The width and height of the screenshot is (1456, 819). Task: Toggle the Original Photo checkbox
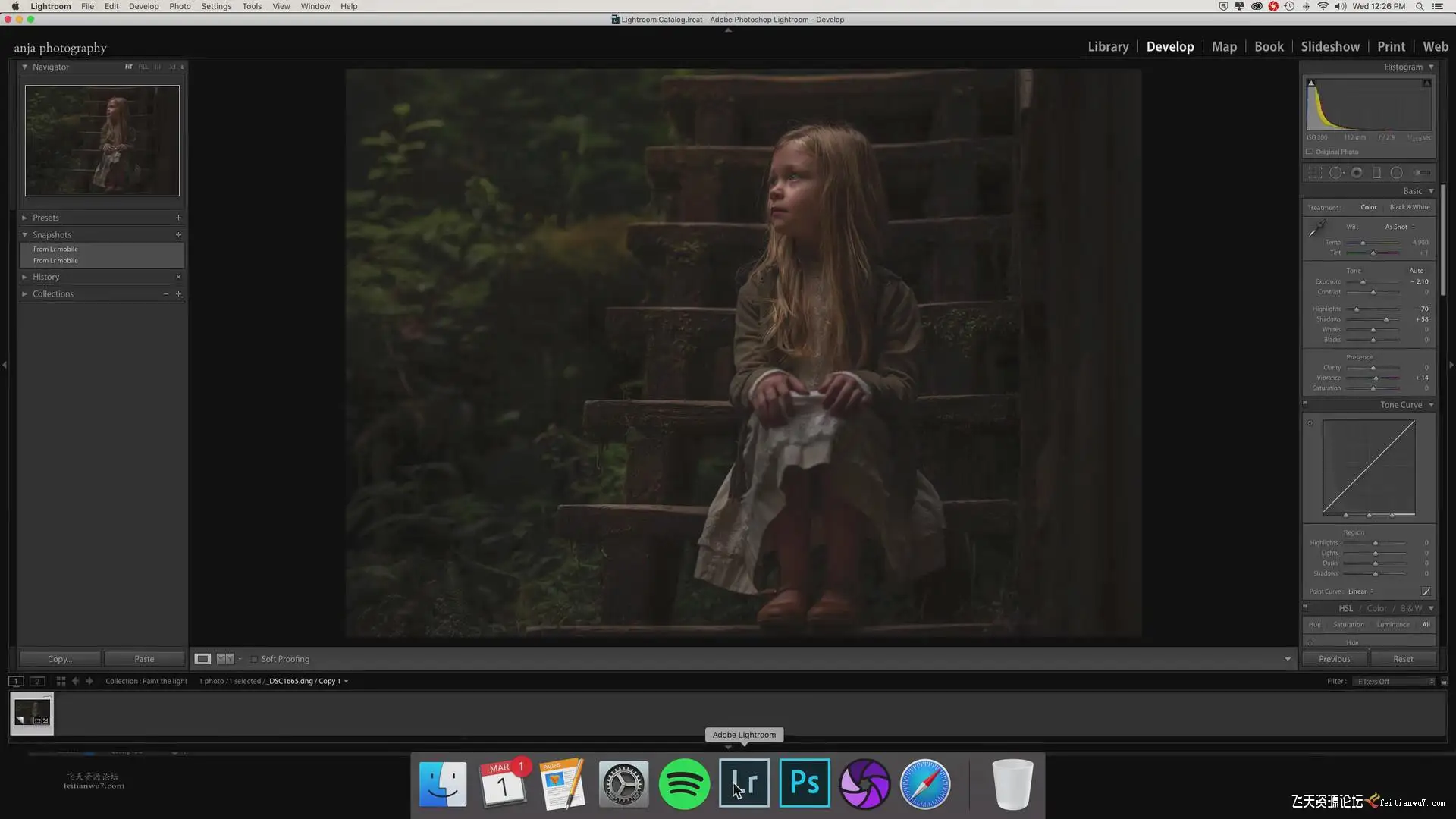(1310, 152)
